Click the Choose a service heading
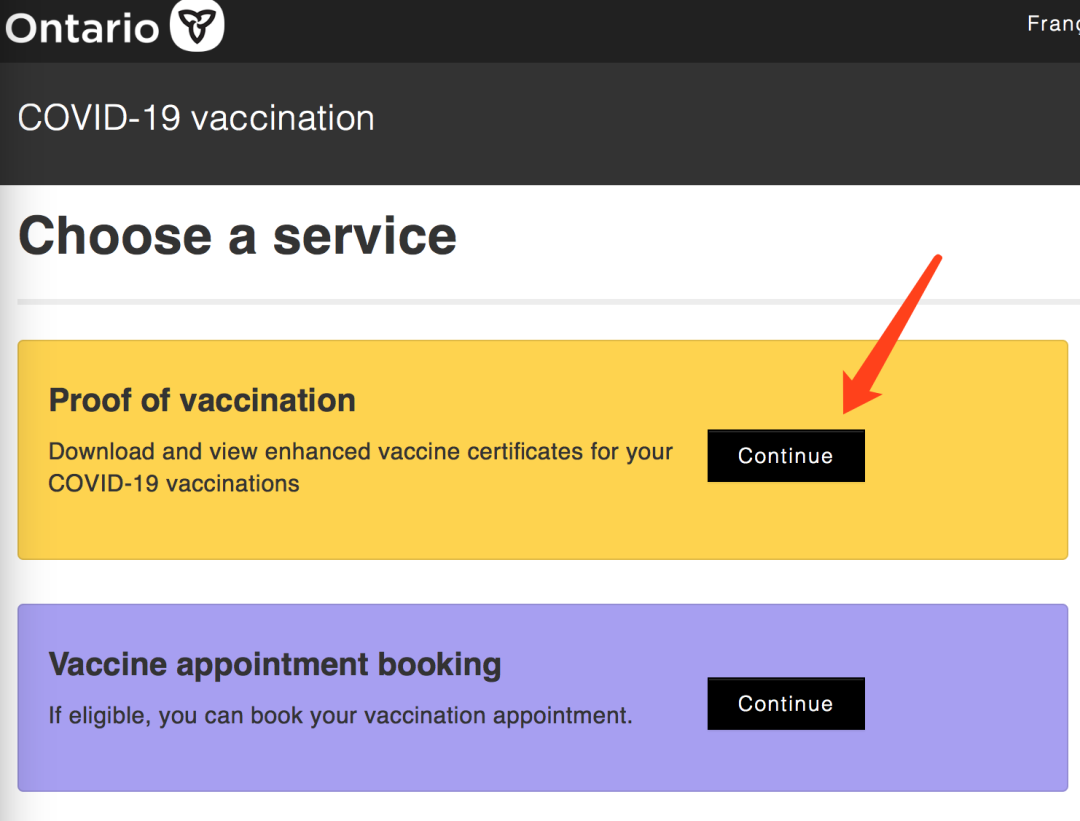This screenshot has height=821, width=1080. point(238,236)
